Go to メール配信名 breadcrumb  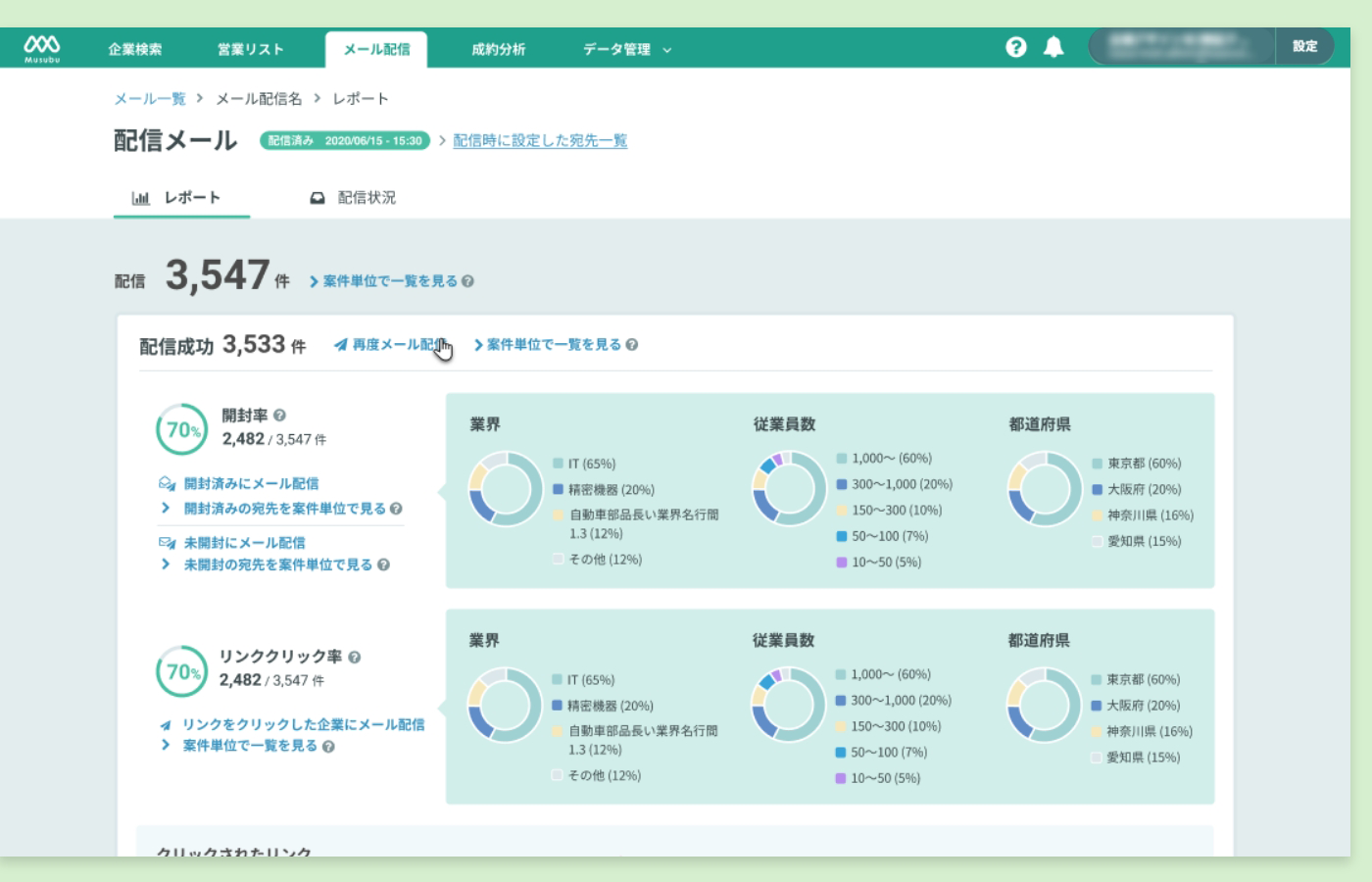(259, 99)
